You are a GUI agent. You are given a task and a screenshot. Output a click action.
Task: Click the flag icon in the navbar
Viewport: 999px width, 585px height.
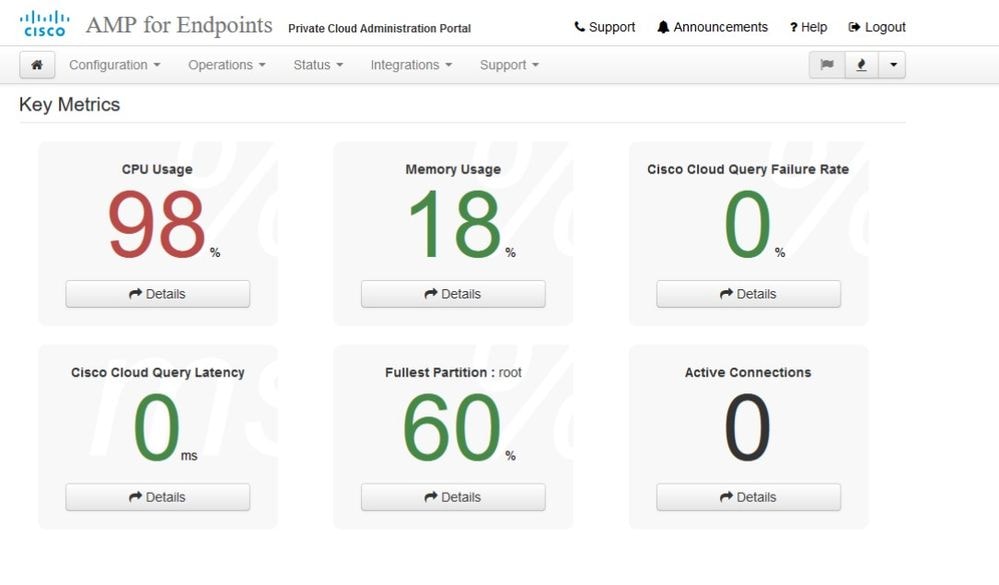(x=827, y=65)
